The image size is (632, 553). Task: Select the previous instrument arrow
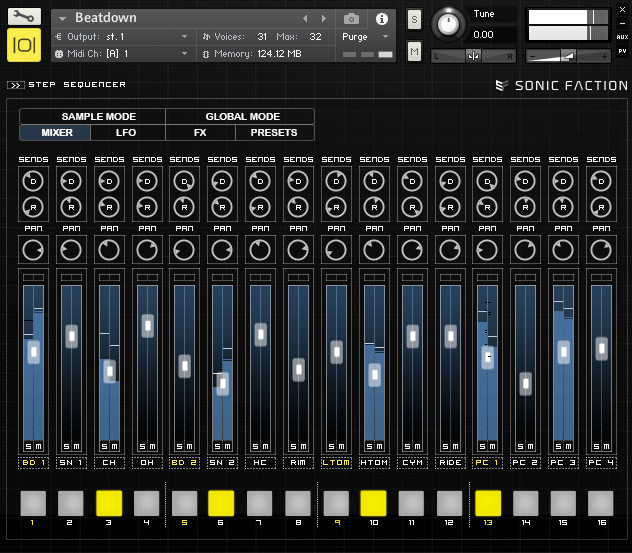(305, 18)
